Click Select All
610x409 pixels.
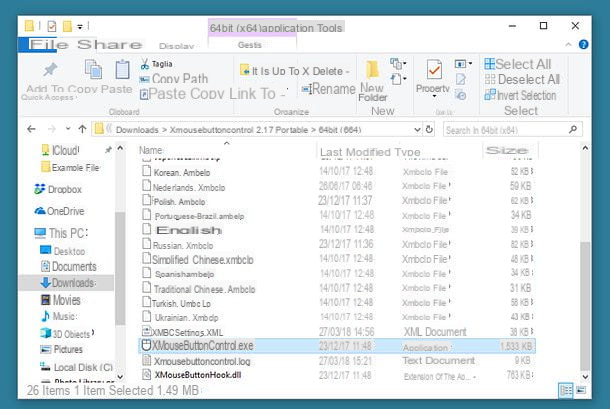517,64
